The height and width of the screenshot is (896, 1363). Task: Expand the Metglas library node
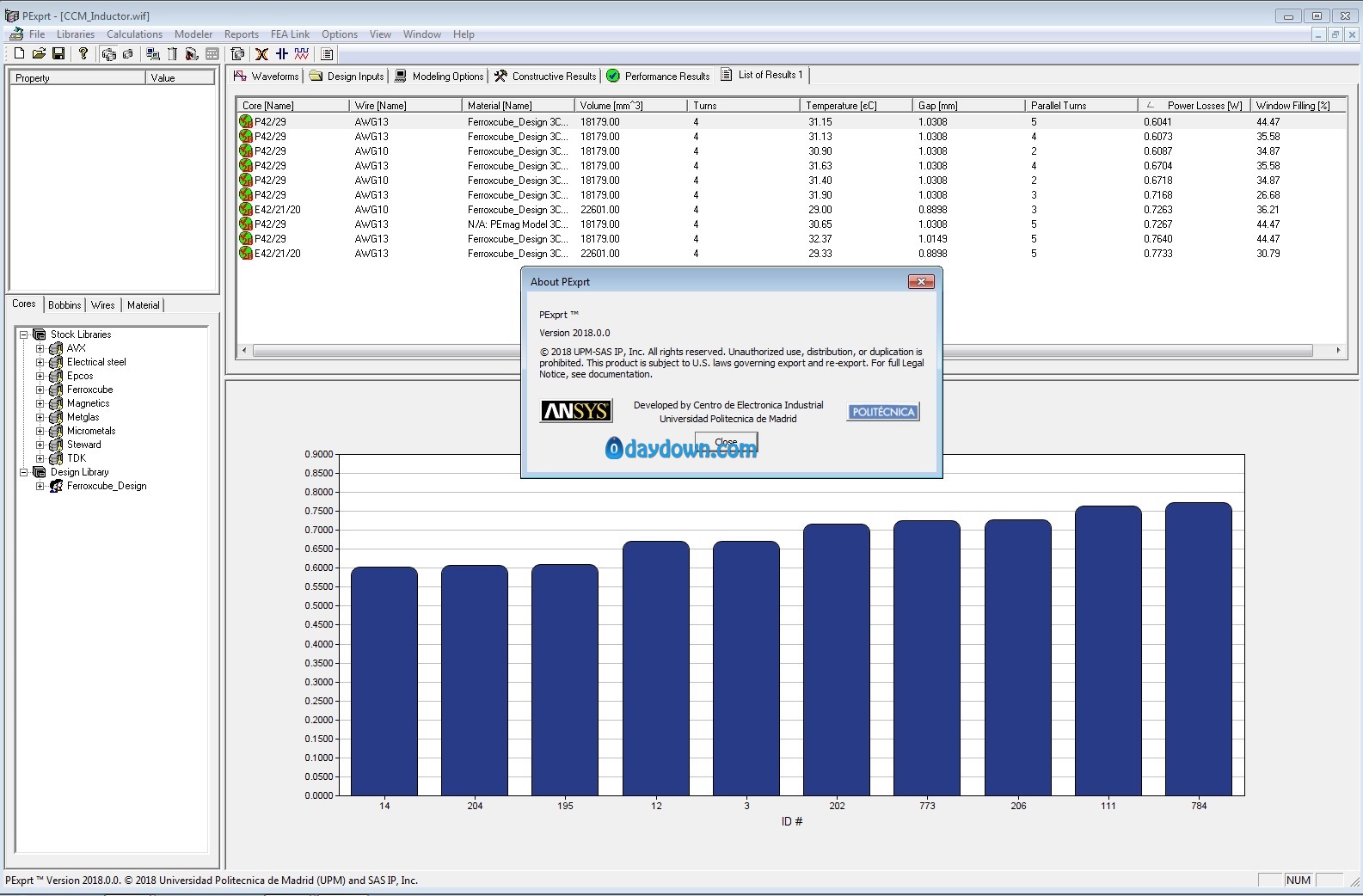[40, 417]
